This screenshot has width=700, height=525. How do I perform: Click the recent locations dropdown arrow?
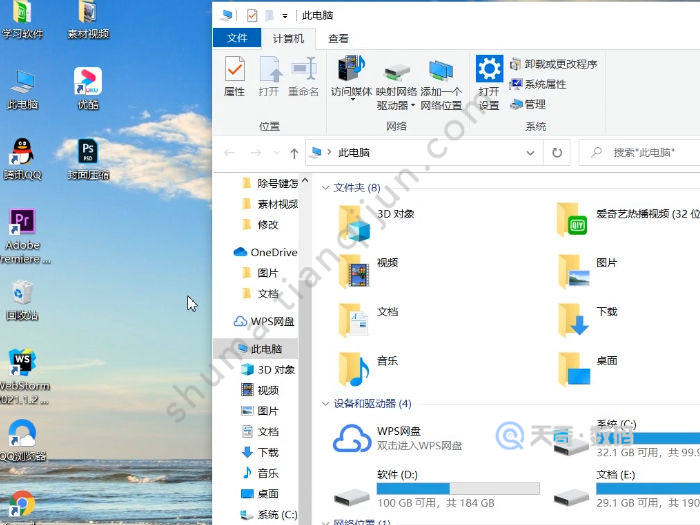tap(276, 153)
